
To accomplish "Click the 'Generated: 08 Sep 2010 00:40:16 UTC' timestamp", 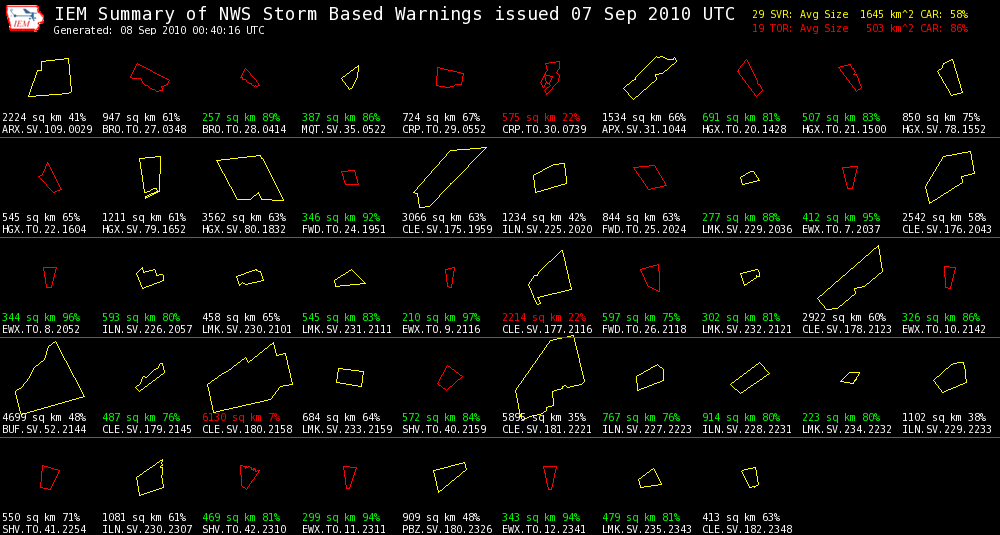I will click(x=159, y=31).
